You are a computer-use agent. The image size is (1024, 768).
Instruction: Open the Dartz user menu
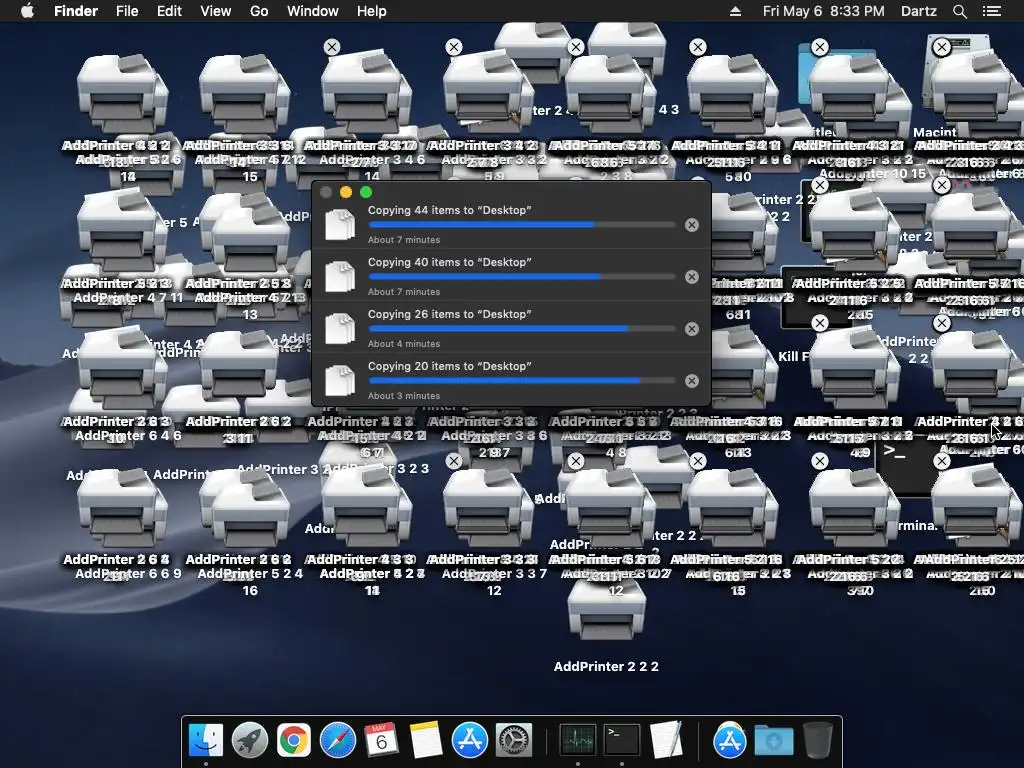point(919,11)
